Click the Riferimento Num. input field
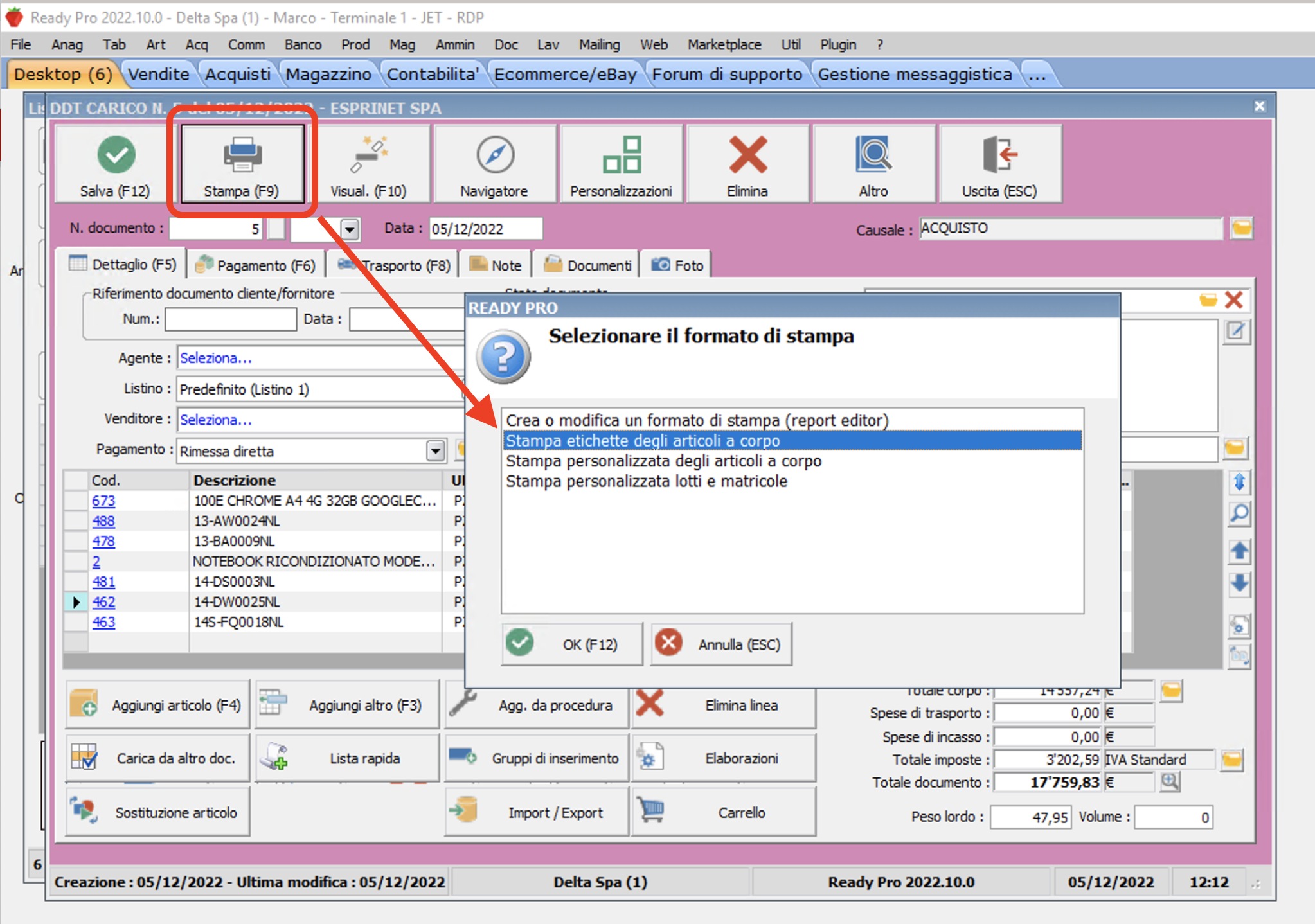Image resolution: width=1315 pixels, height=924 pixels. click(230, 319)
